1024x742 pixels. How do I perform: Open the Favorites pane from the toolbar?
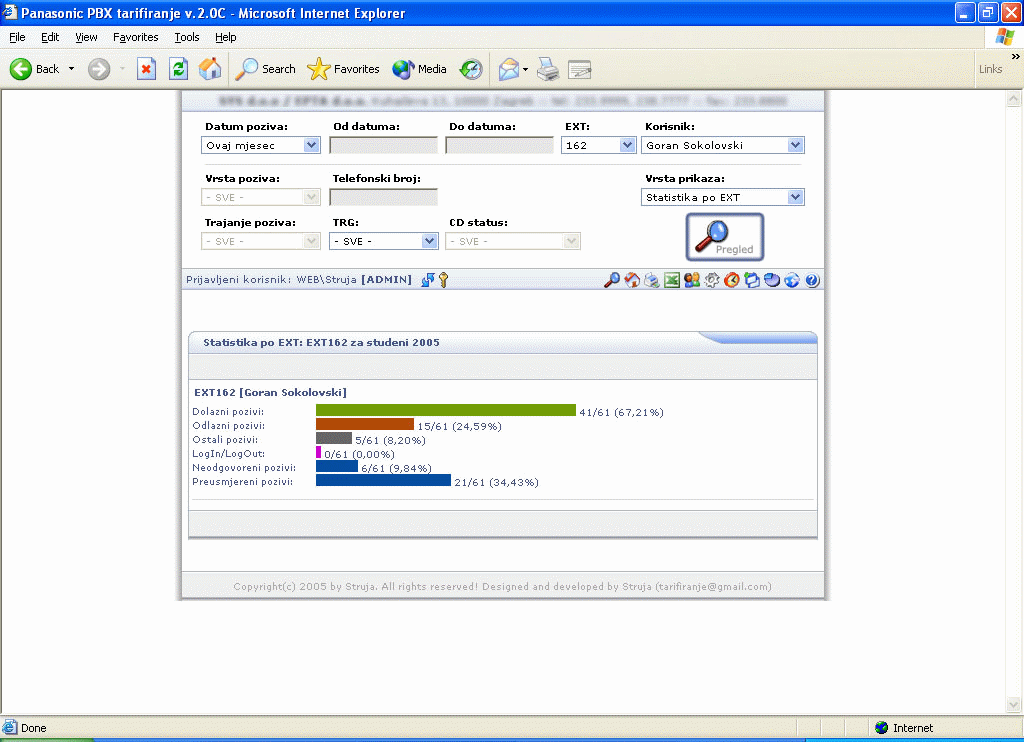(344, 69)
